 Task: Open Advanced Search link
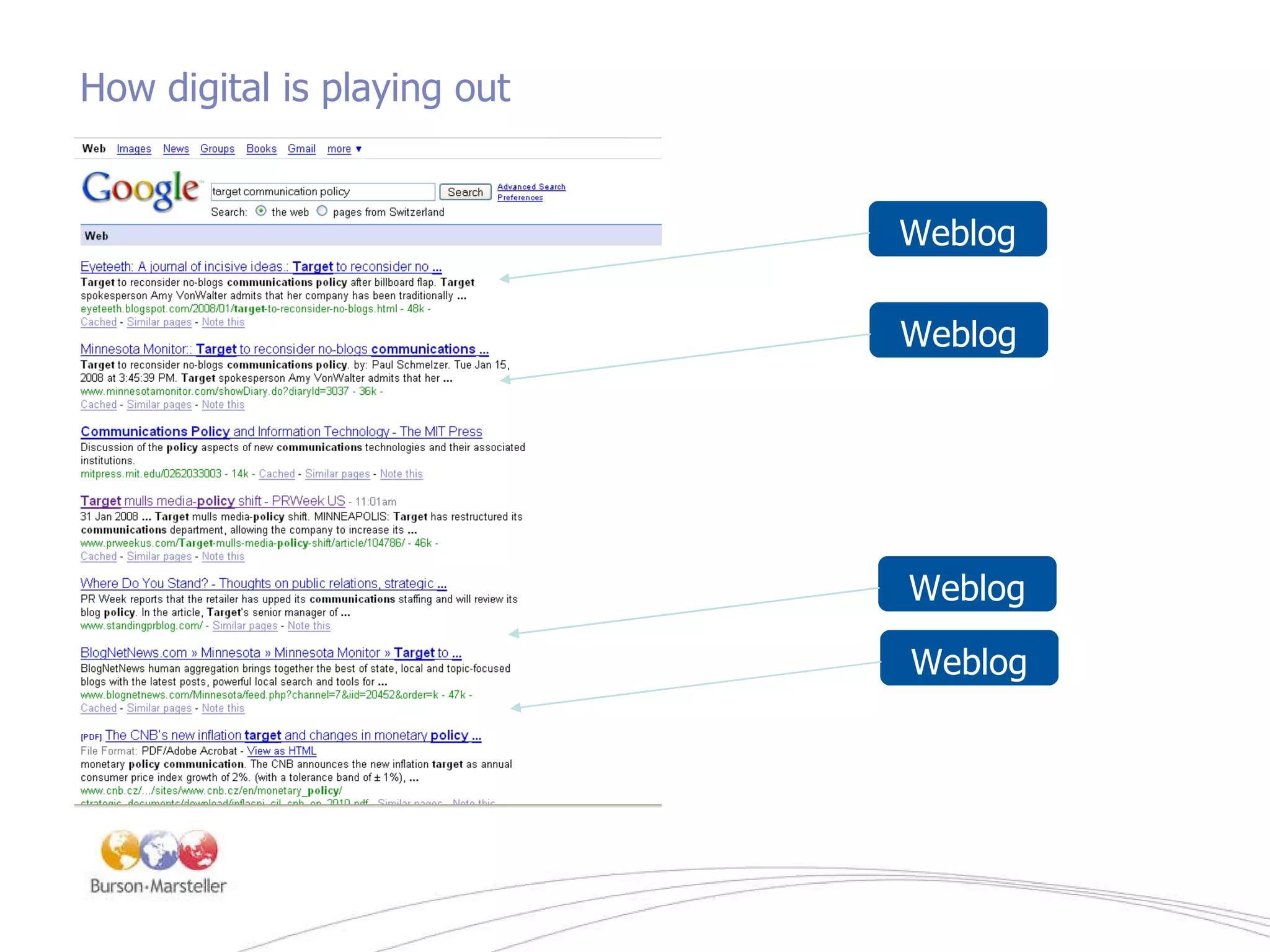(531, 187)
